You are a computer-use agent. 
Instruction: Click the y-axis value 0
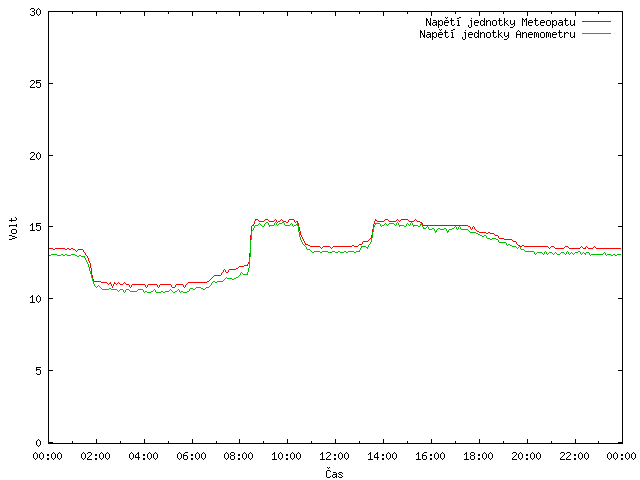39,443
